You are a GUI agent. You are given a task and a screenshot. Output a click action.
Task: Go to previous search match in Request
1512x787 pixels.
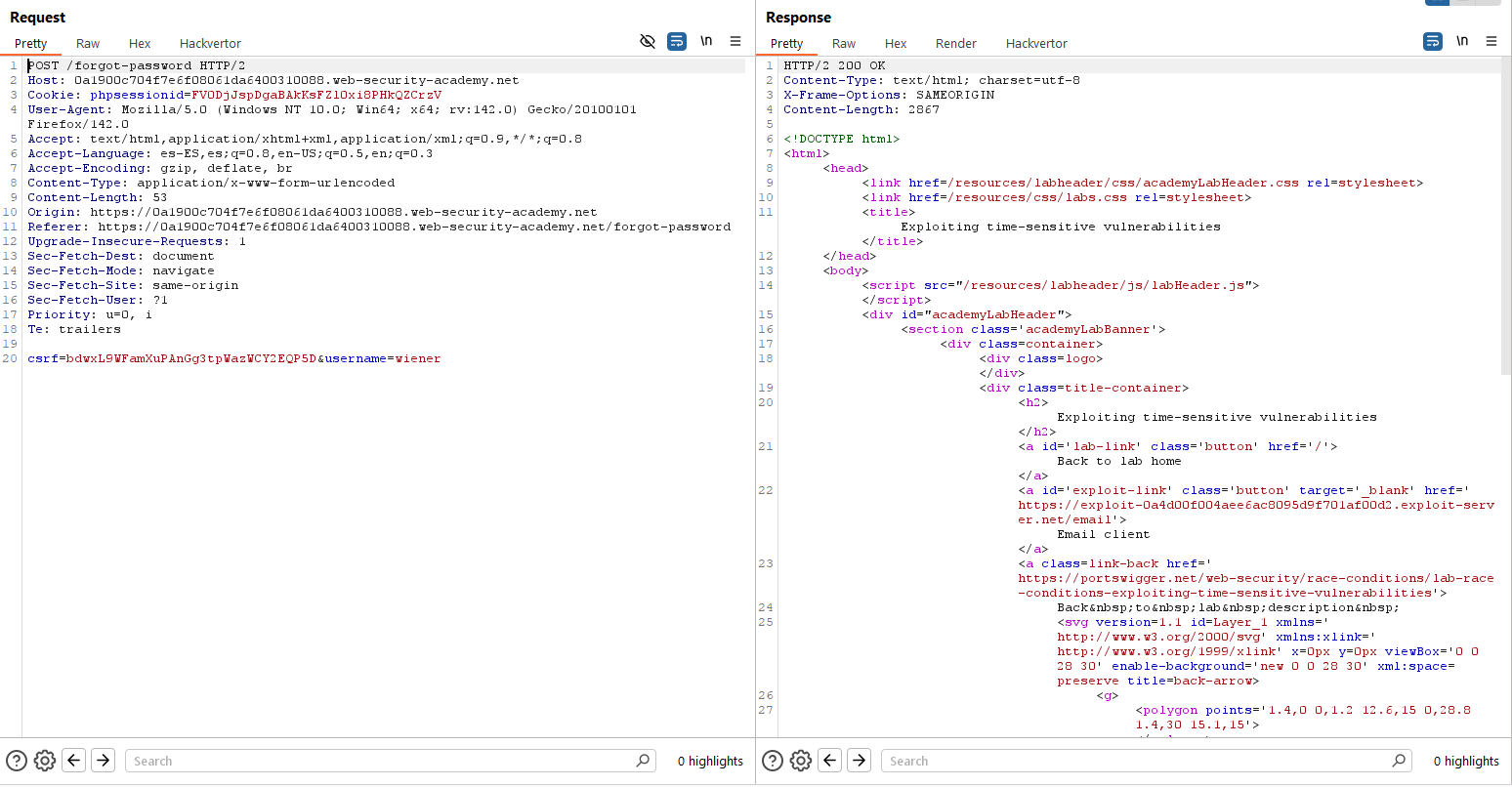74,761
